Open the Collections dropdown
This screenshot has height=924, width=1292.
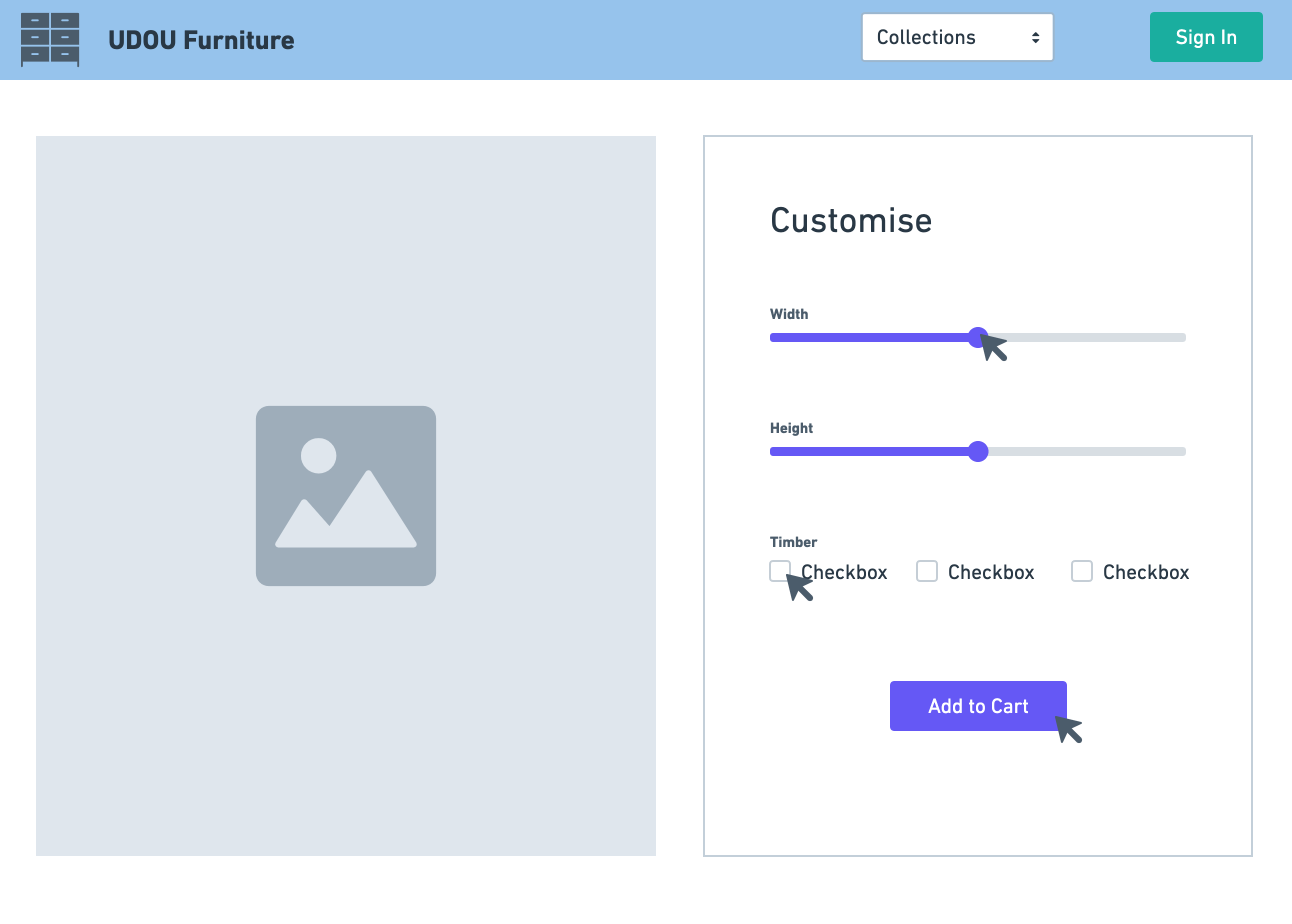[957, 37]
